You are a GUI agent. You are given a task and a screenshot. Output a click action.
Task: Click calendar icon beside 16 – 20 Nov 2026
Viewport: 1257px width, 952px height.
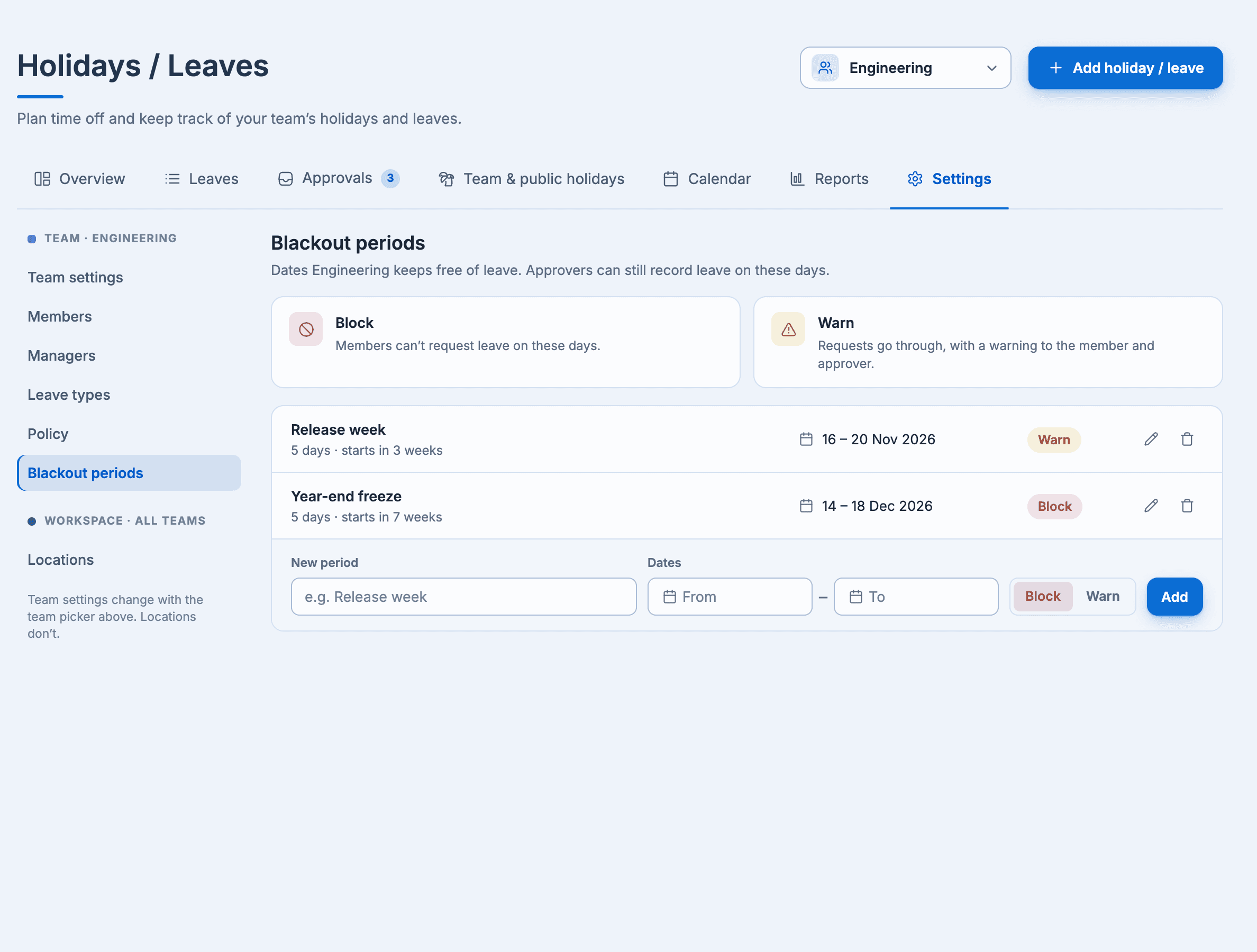806,439
